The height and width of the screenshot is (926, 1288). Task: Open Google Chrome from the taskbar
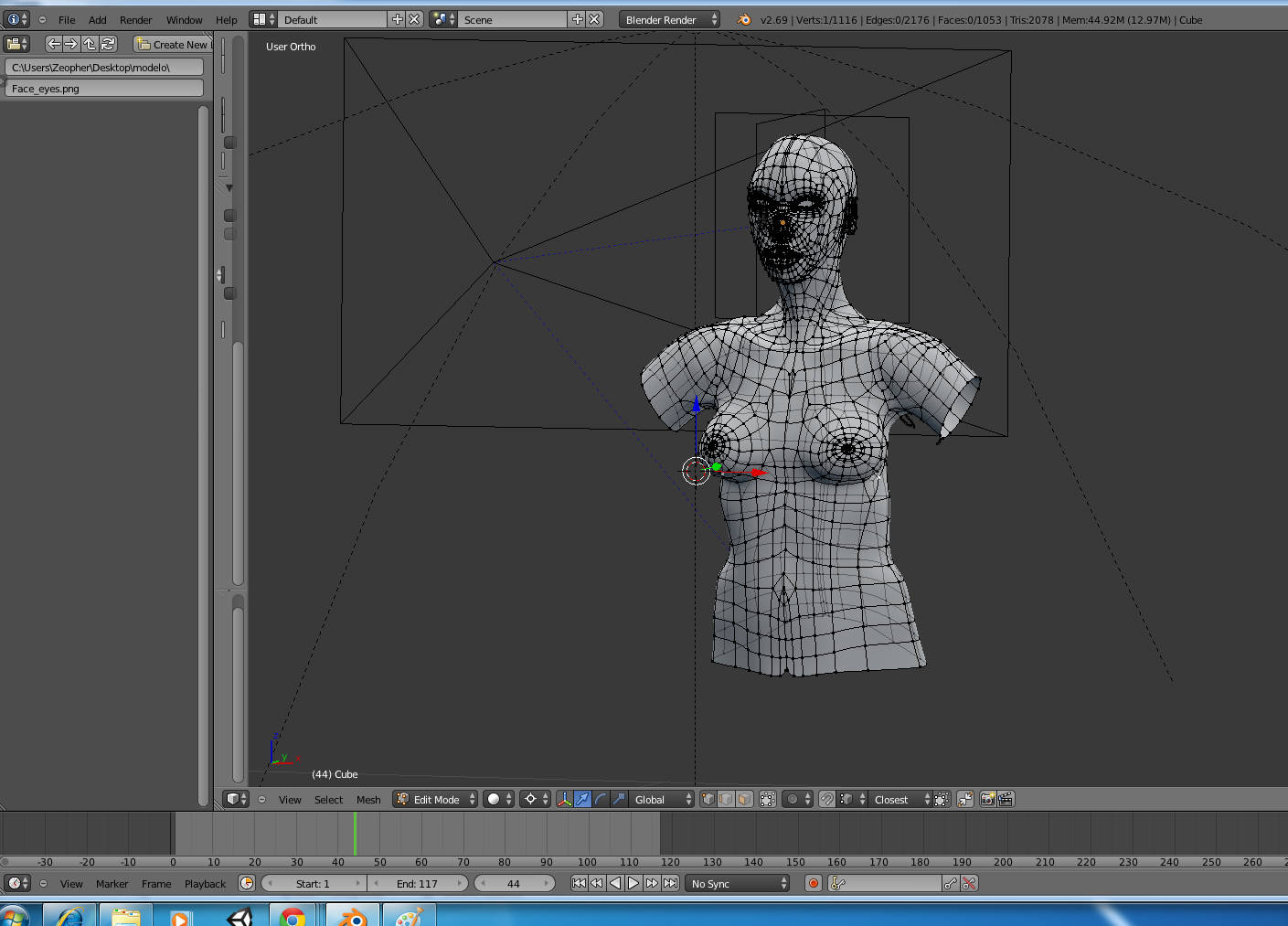click(x=293, y=917)
